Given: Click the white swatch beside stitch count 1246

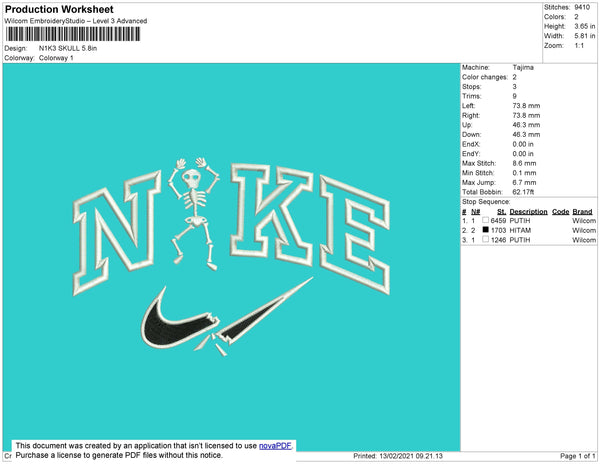Looking at the screenshot, I should coord(487,241).
